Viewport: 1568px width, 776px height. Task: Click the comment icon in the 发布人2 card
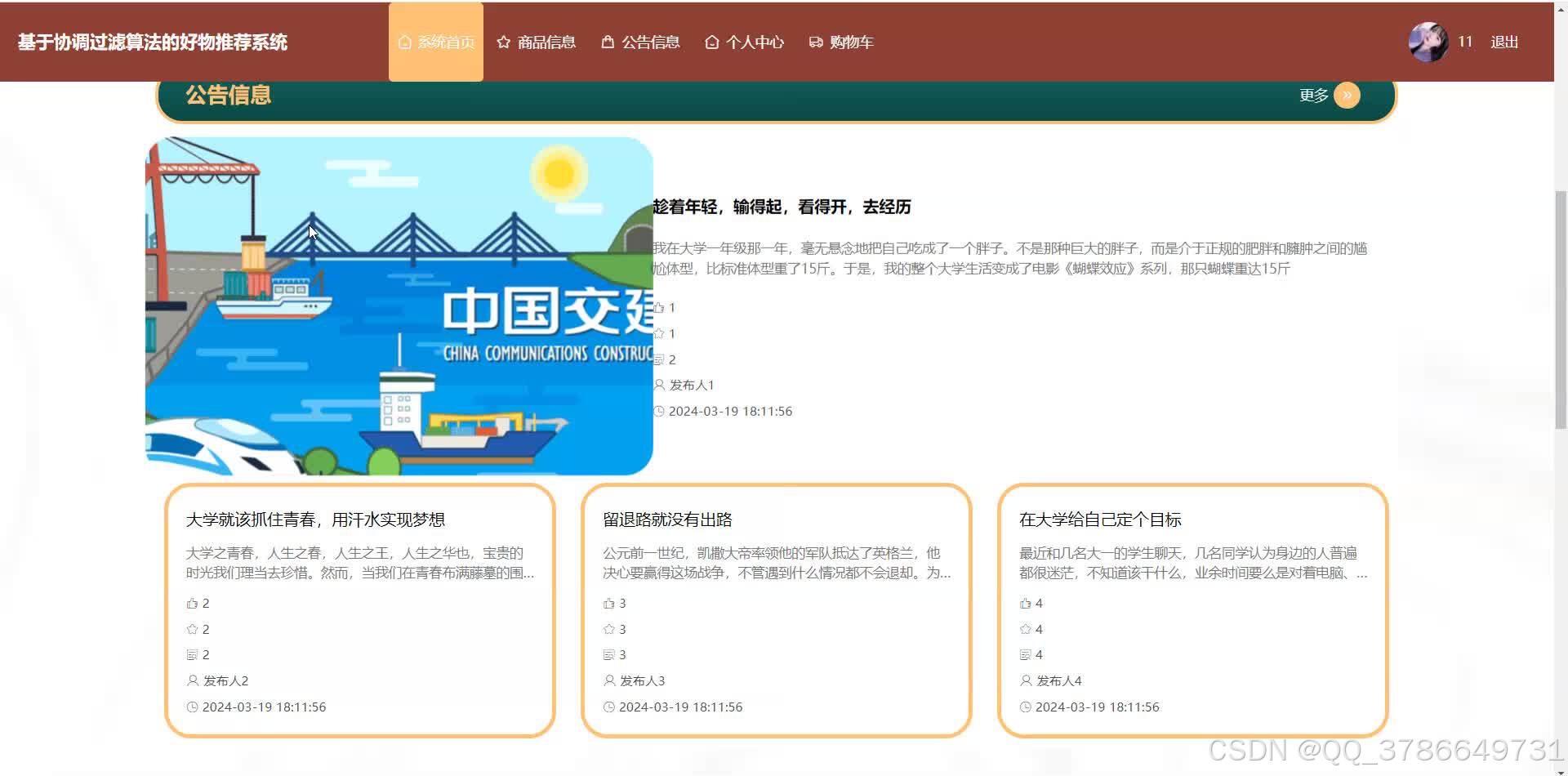(192, 655)
